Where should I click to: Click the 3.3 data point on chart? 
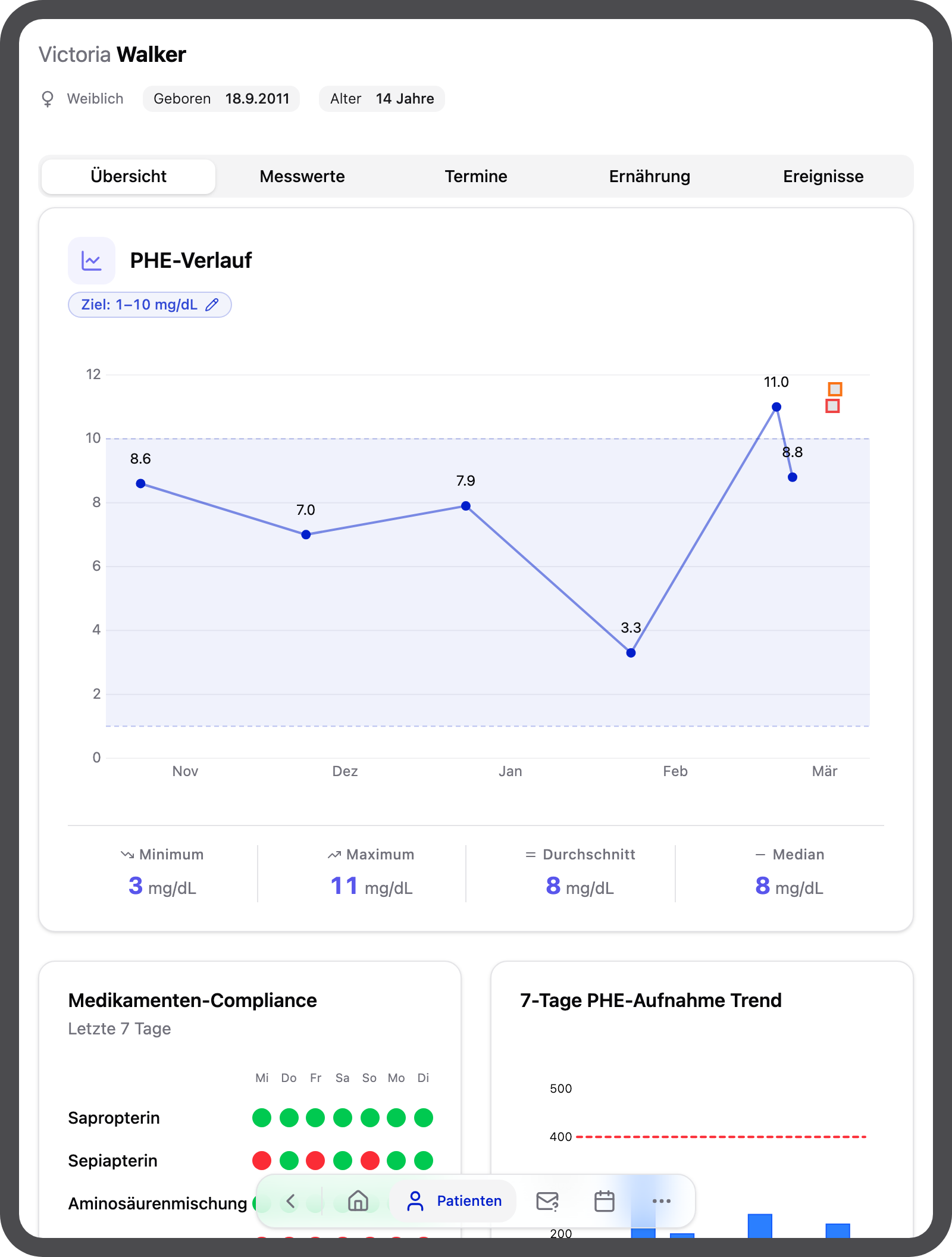631,653
